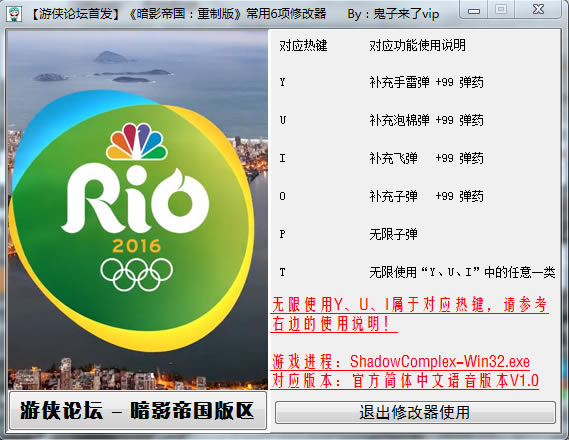The height and width of the screenshot is (440, 569).
Task: Click 补充子弹 +99 弹药 description
Action: coord(426,196)
